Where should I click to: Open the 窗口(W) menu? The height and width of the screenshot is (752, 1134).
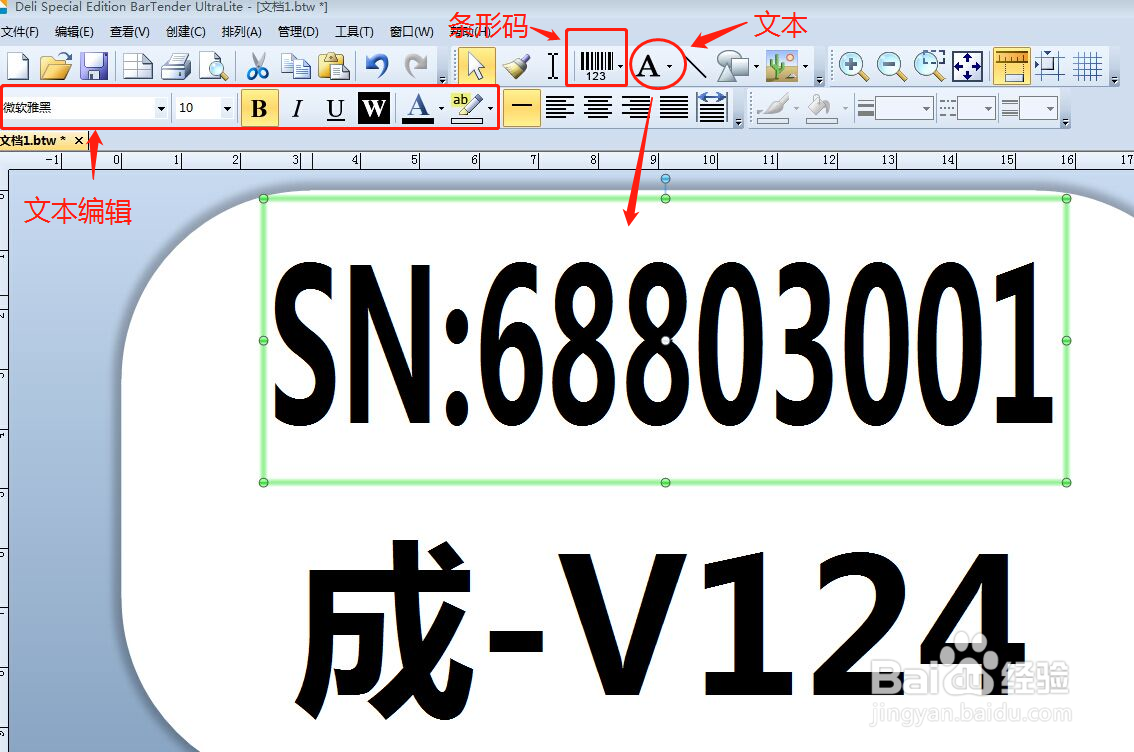coord(412,32)
